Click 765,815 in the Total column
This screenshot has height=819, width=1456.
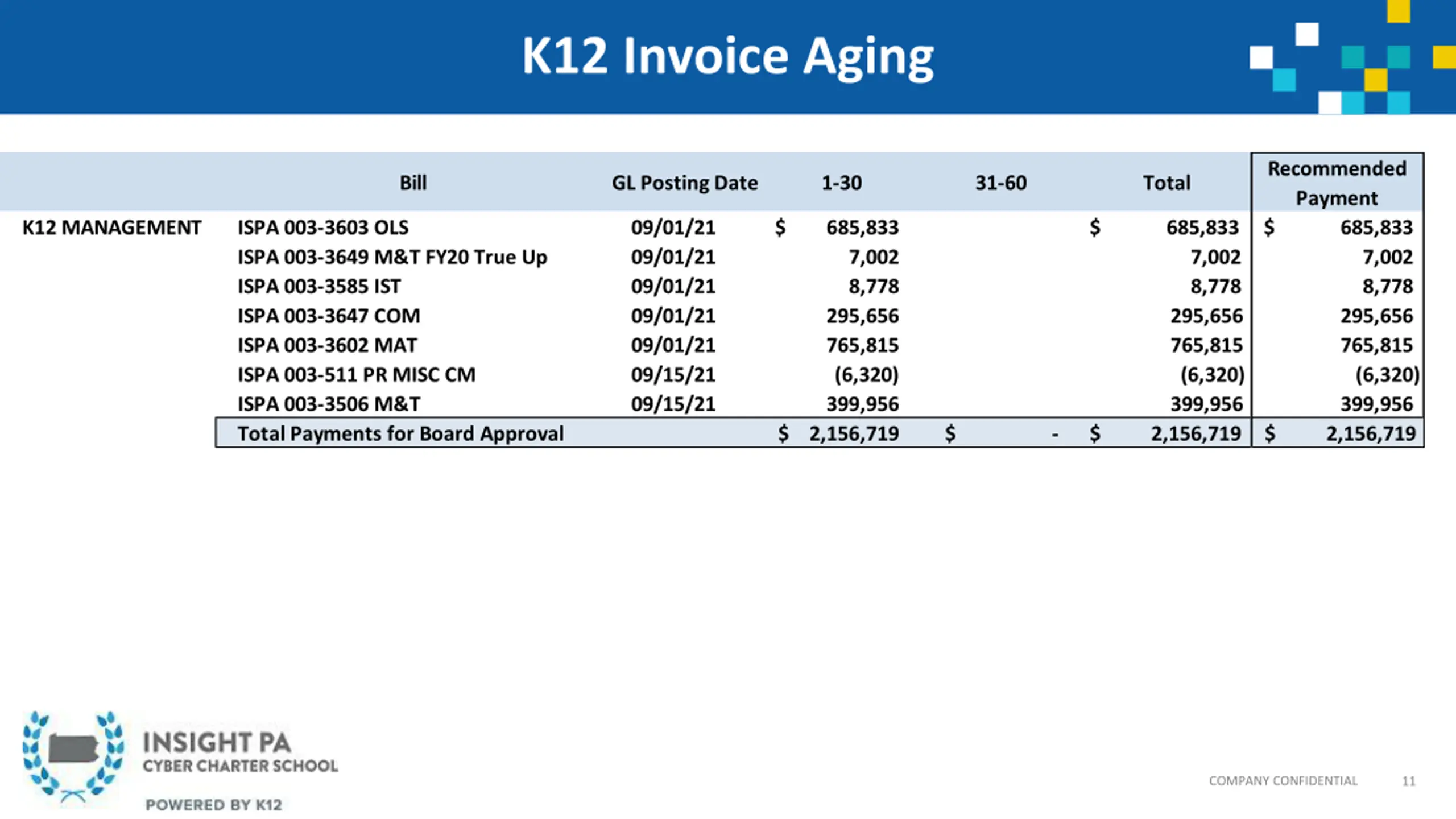(1207, 345)
